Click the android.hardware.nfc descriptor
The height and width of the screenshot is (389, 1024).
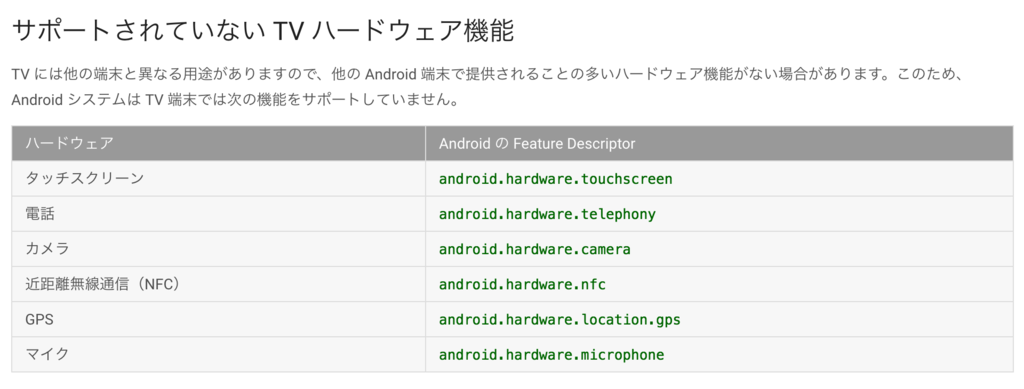[x=522, y=285]
